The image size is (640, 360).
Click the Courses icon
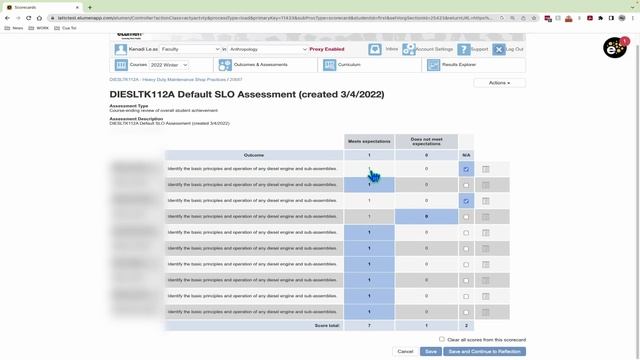[121, 65]
